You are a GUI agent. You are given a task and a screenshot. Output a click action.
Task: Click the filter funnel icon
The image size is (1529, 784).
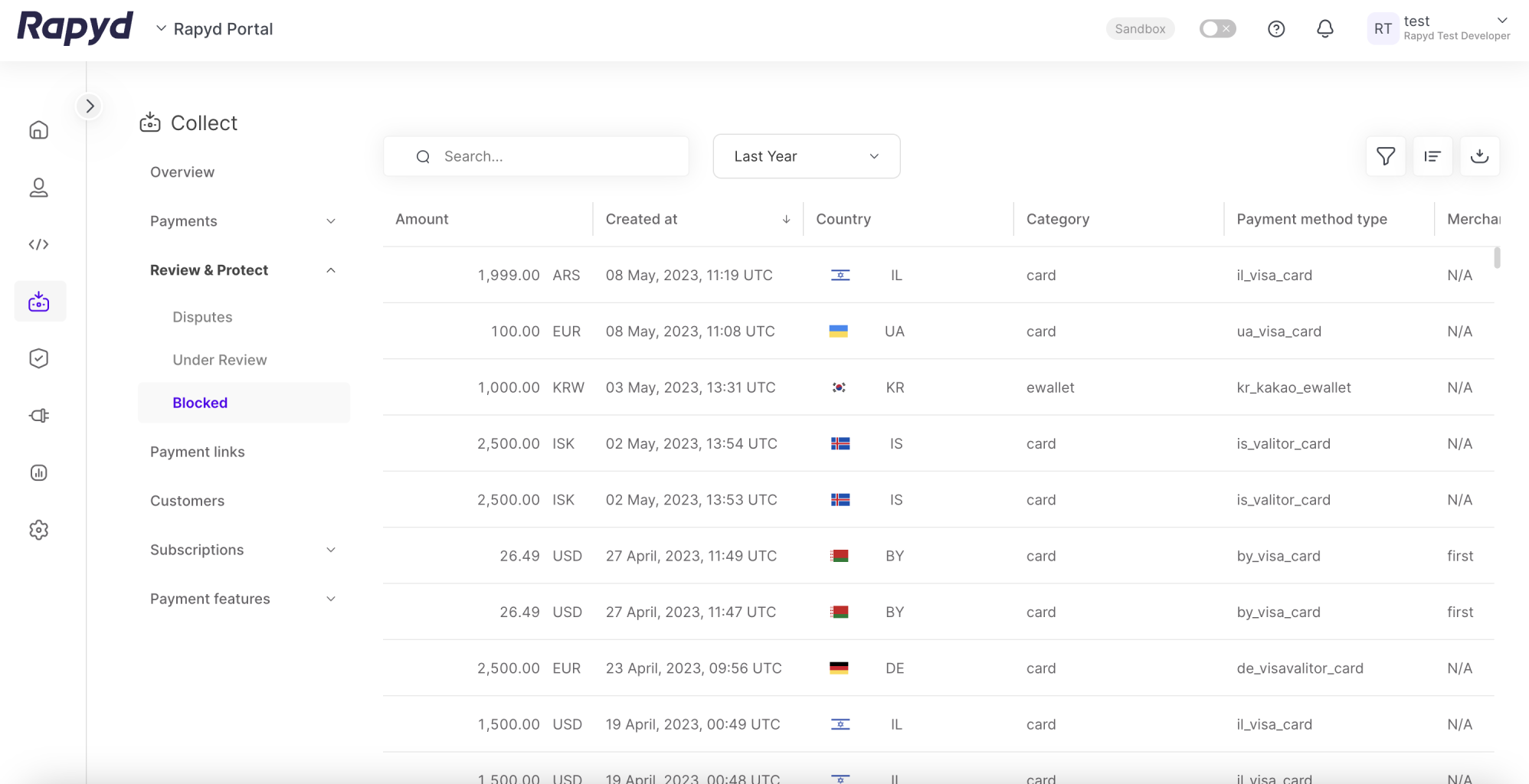point(1385,156)
